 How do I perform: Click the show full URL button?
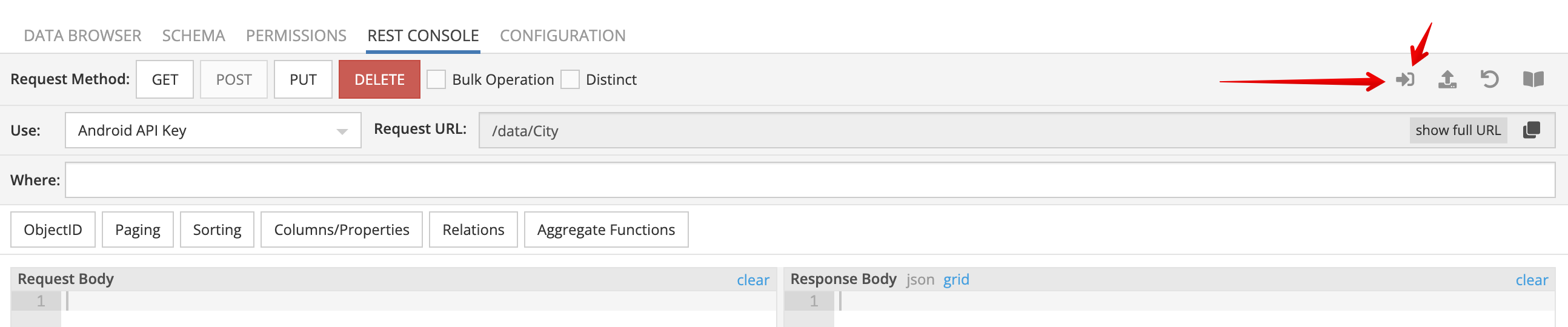pyautogui.click(x=1458, y=130)
